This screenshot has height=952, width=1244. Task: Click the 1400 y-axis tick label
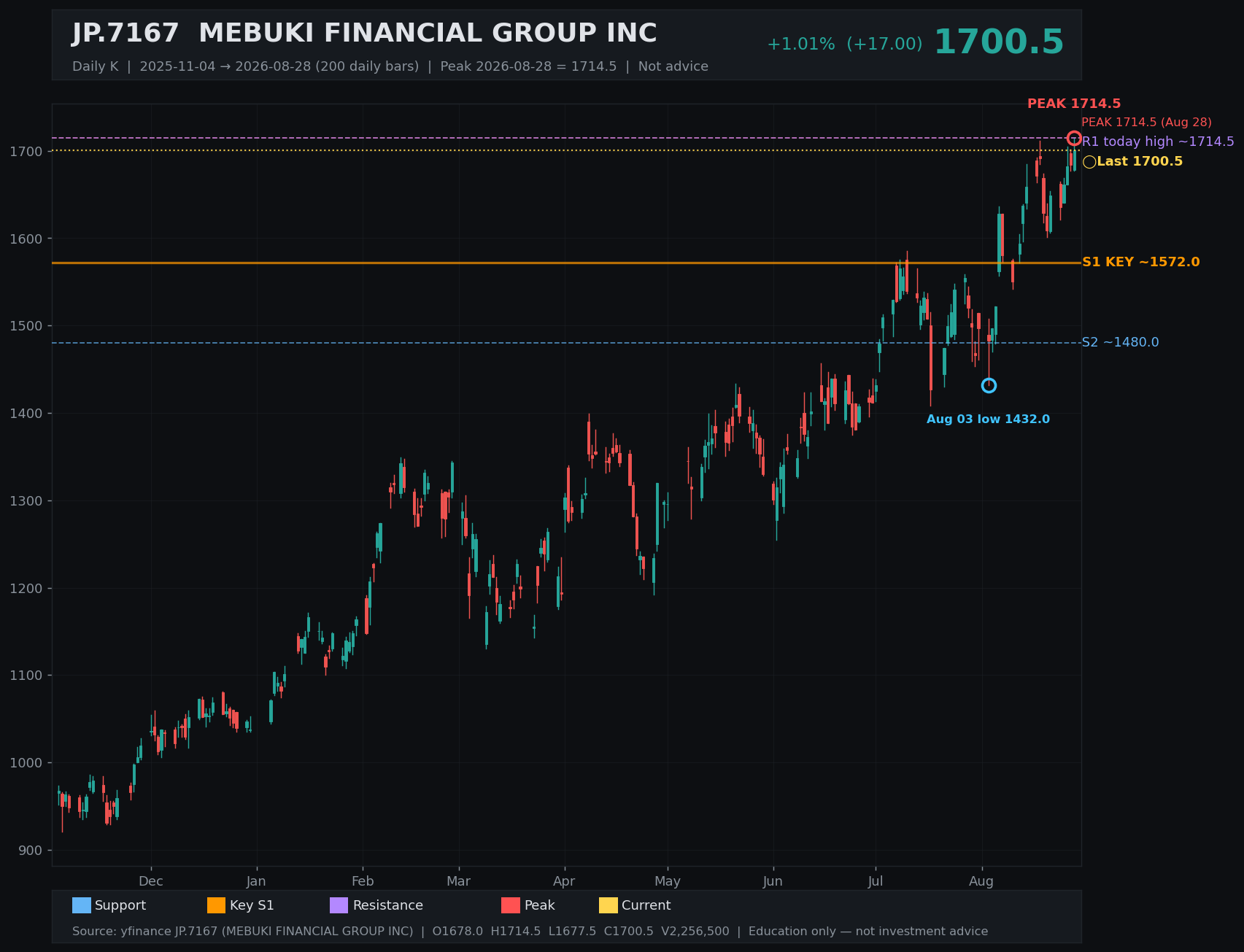(28, 414)
